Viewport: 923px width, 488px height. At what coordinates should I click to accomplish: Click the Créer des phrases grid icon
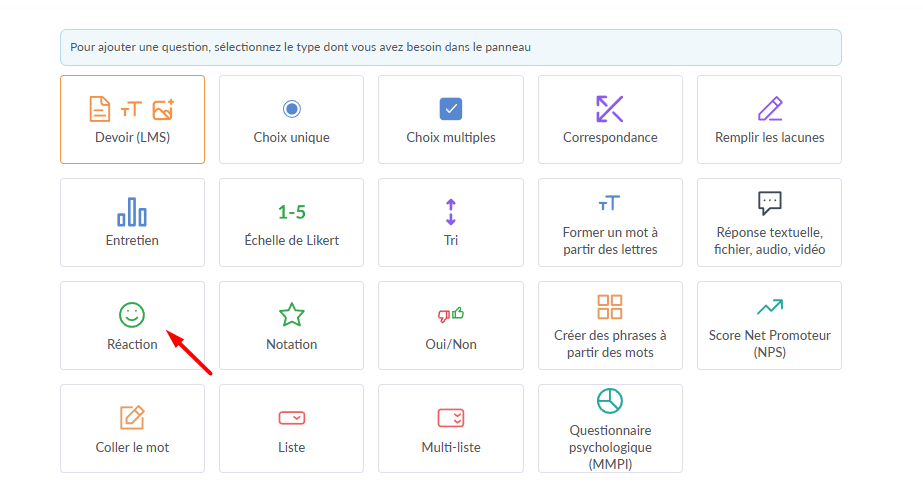[610, 306]
